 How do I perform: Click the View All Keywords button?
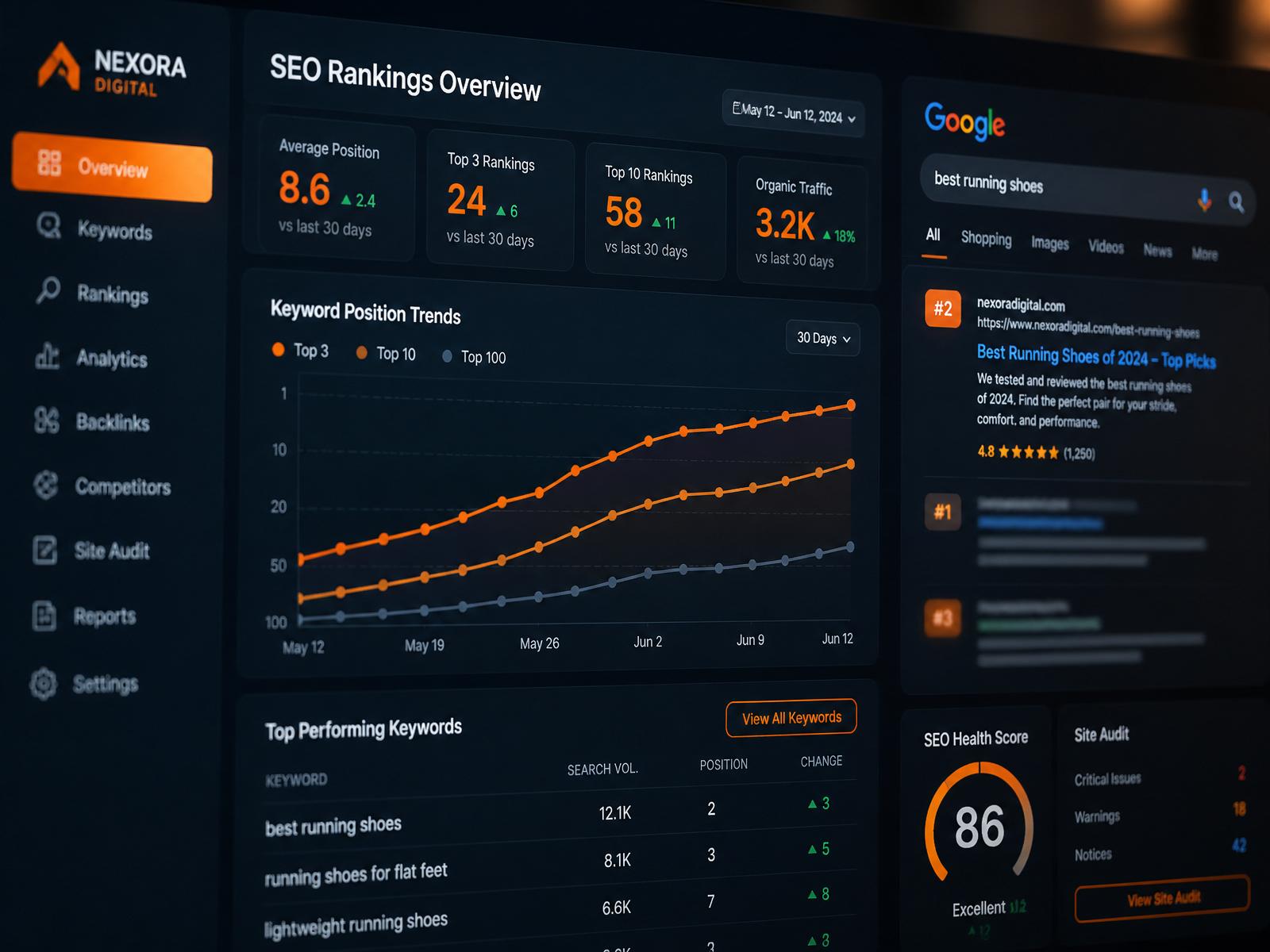pos(791,718)
